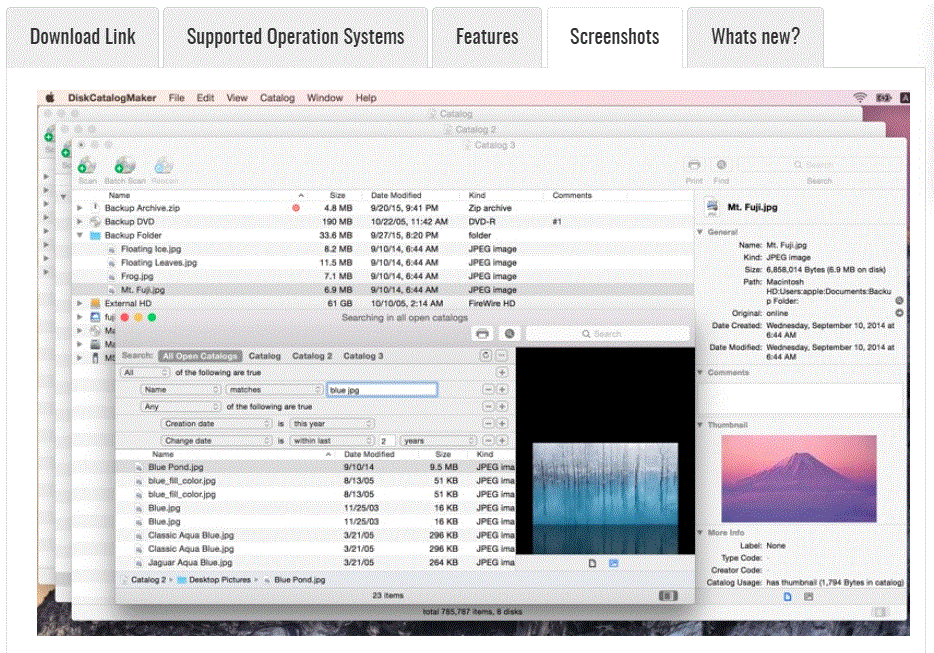Select Catalog 3 search scope
Viewport: 934px width, 653px height.
(x=363, y=356)
